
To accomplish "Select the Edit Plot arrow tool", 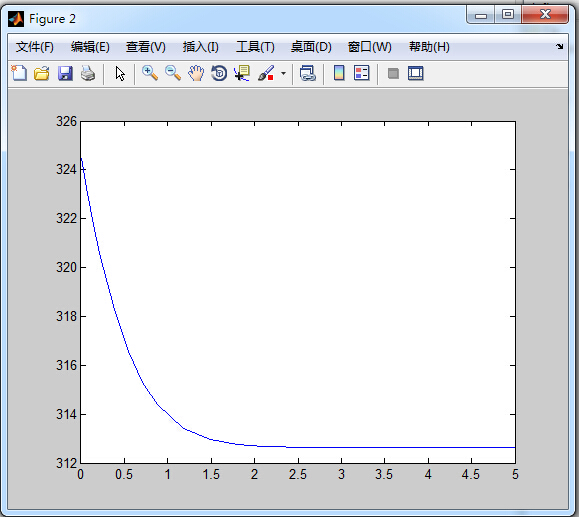I will click(x=120, y=73).
